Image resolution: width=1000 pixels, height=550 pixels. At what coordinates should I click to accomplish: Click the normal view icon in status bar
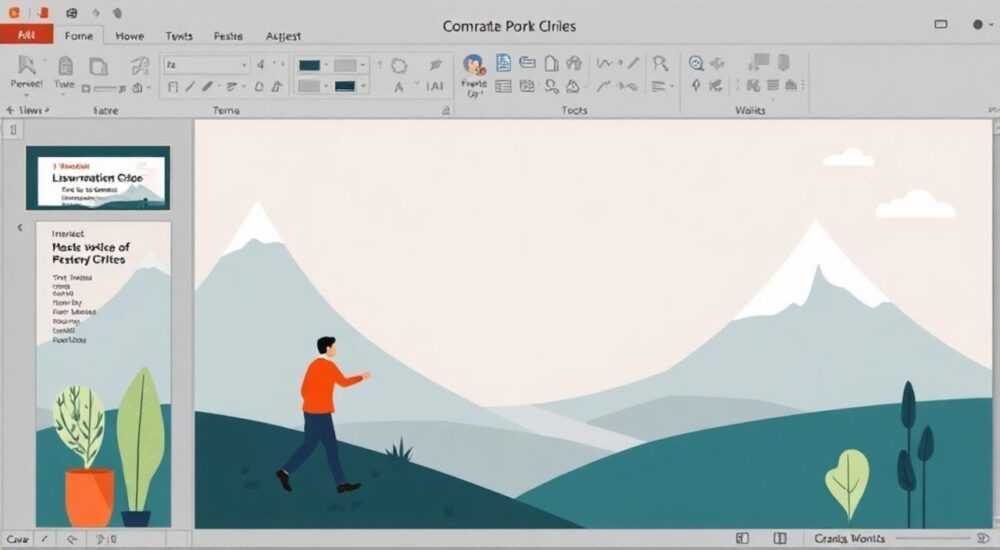pos(742,539)
